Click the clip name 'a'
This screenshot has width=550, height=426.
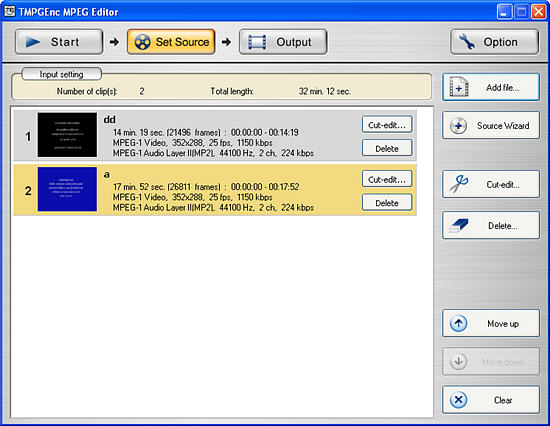coord(107,174)
